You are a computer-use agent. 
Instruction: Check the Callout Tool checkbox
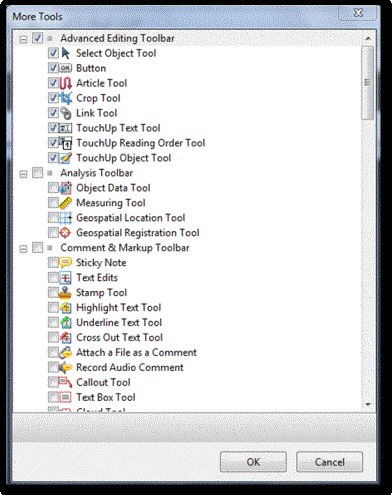tap(53, 382)
